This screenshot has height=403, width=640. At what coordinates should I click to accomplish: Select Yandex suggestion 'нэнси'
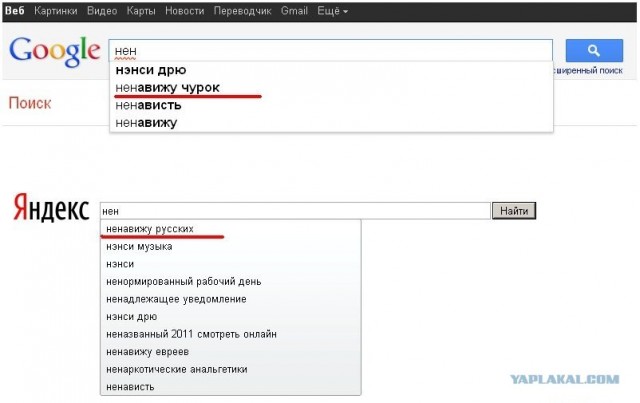pyautogui.click(x=231, y=264)
